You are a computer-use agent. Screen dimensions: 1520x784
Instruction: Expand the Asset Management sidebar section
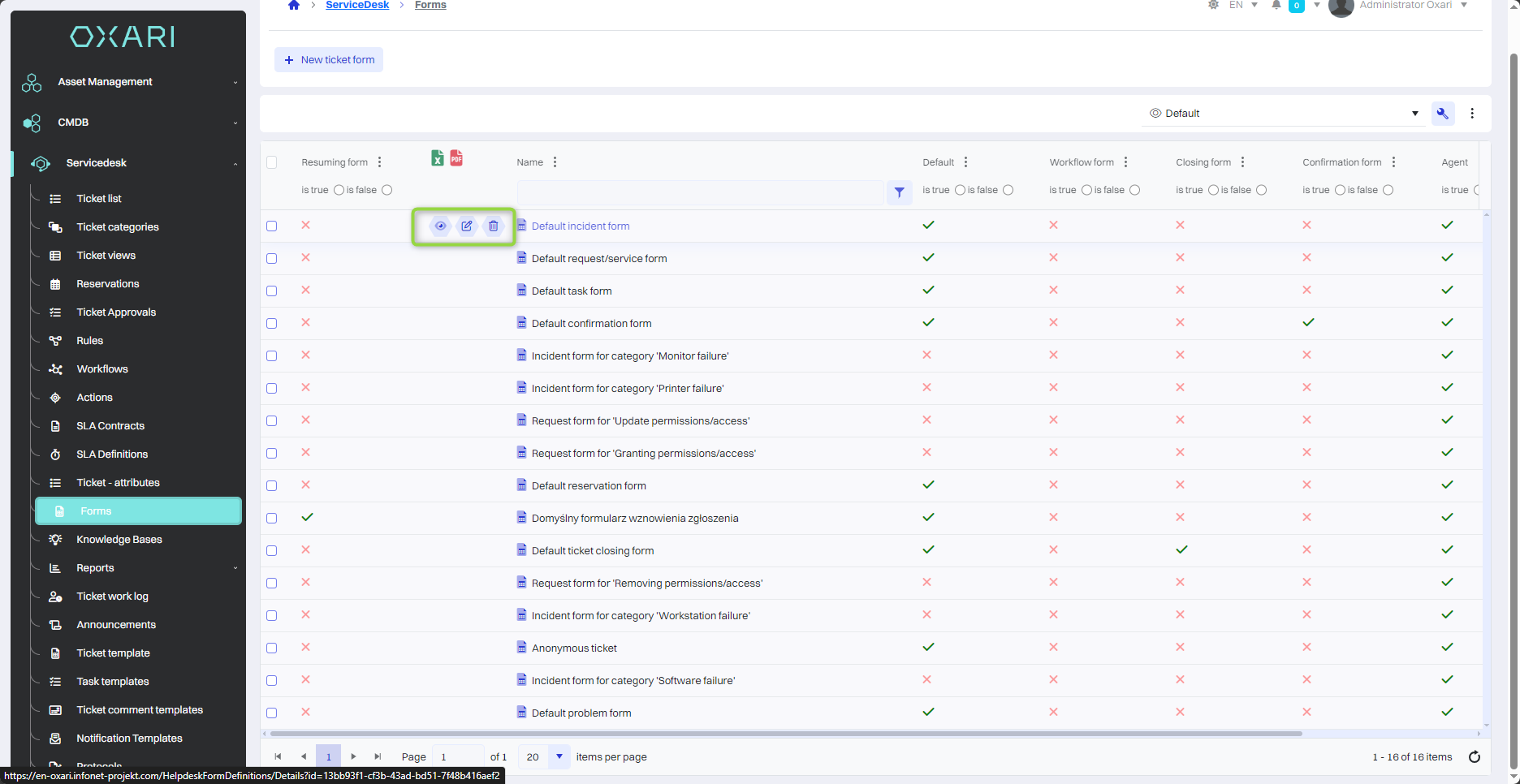(130, 82)
